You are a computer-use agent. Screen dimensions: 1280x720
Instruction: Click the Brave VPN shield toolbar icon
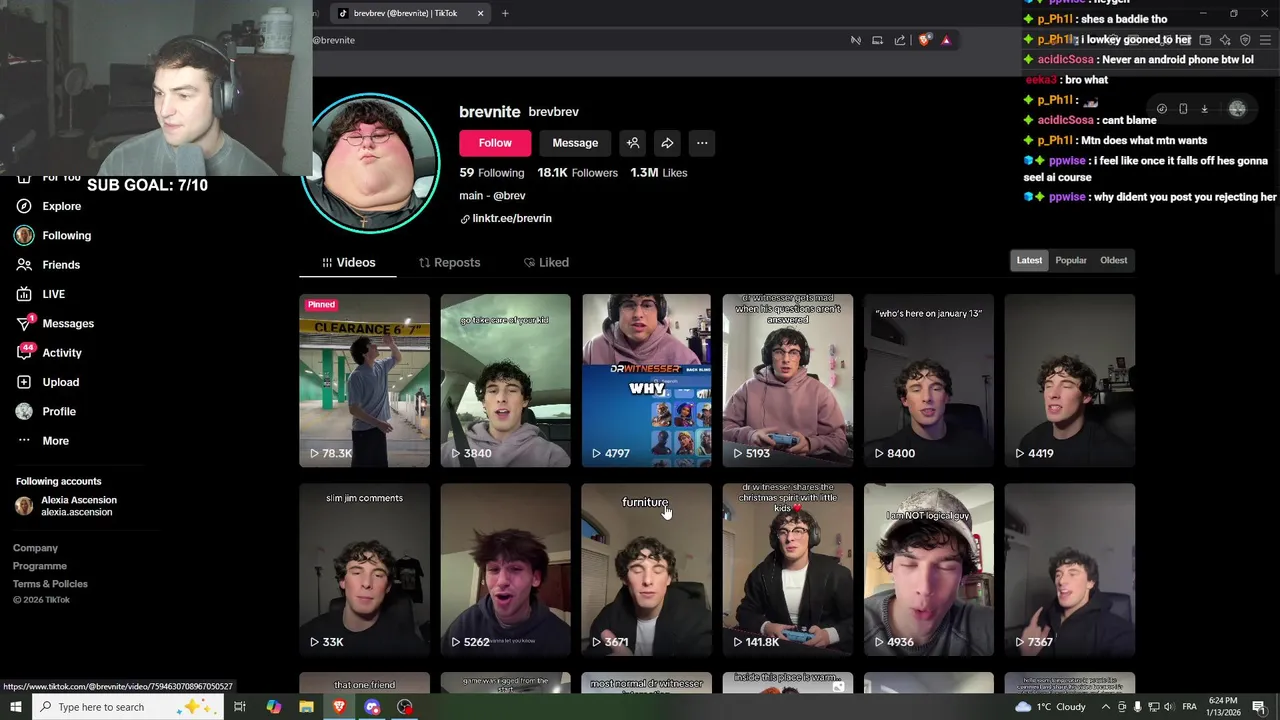point(1245,40)
